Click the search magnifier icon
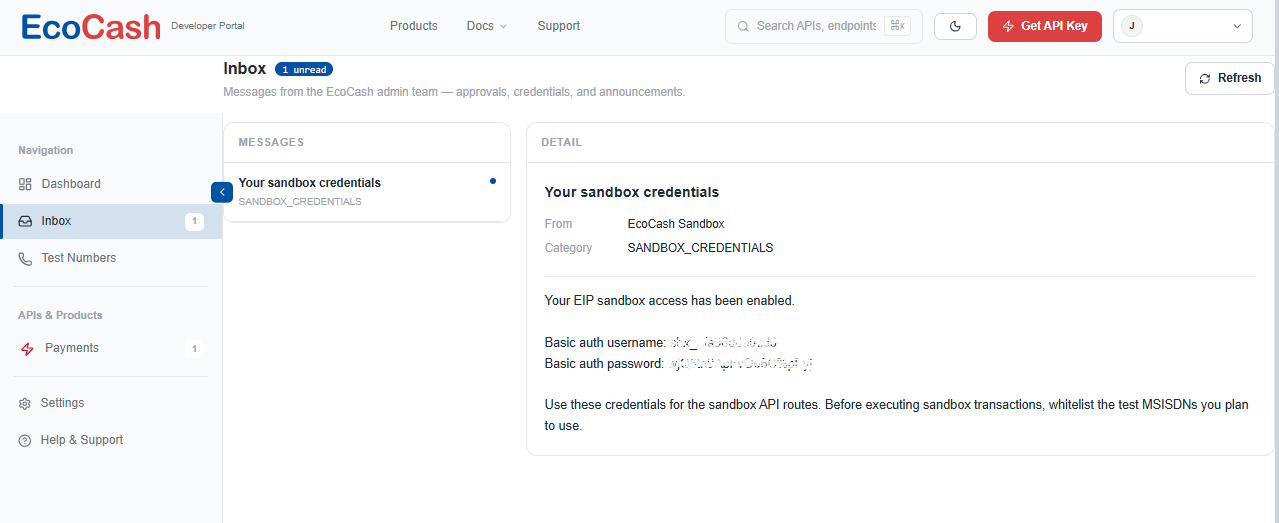 pyautogui.click(x=743, y=26)
